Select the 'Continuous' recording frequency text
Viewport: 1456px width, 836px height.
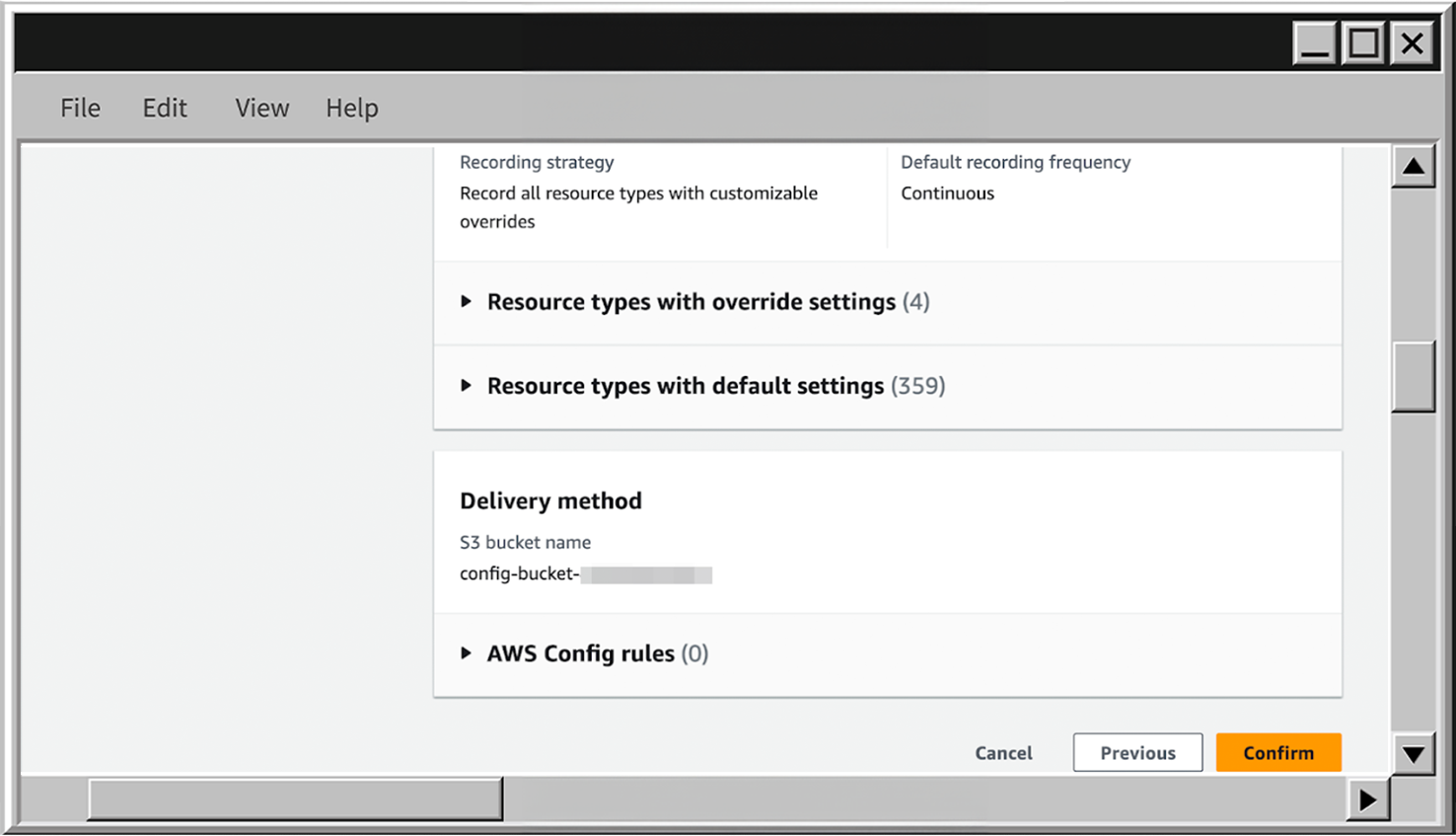947,193
